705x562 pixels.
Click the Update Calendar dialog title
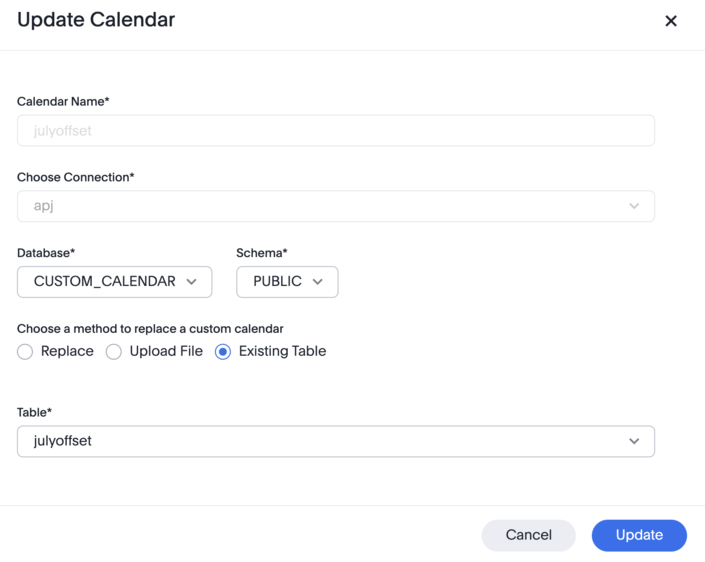(x=96, y=20)
